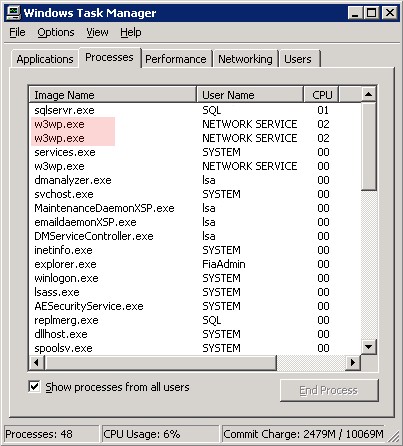Open the File menu
The image size is (403, 446).
[17, 32]
